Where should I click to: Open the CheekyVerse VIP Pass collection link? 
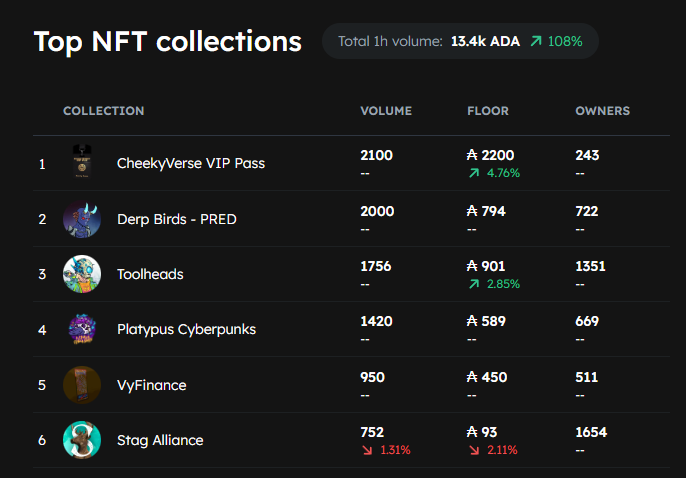tap(191, 163)
